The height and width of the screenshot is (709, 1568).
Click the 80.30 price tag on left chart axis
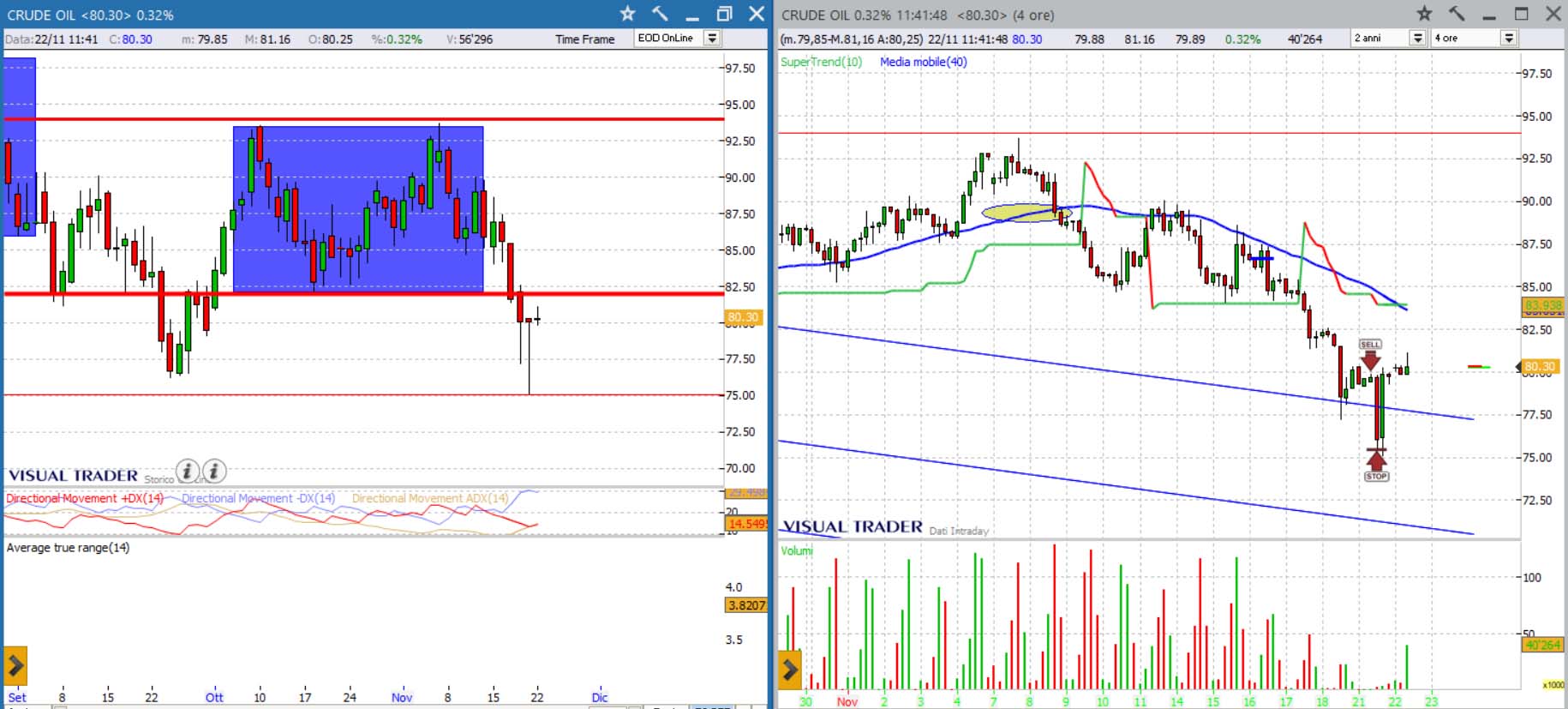click(x=743, y=316)
